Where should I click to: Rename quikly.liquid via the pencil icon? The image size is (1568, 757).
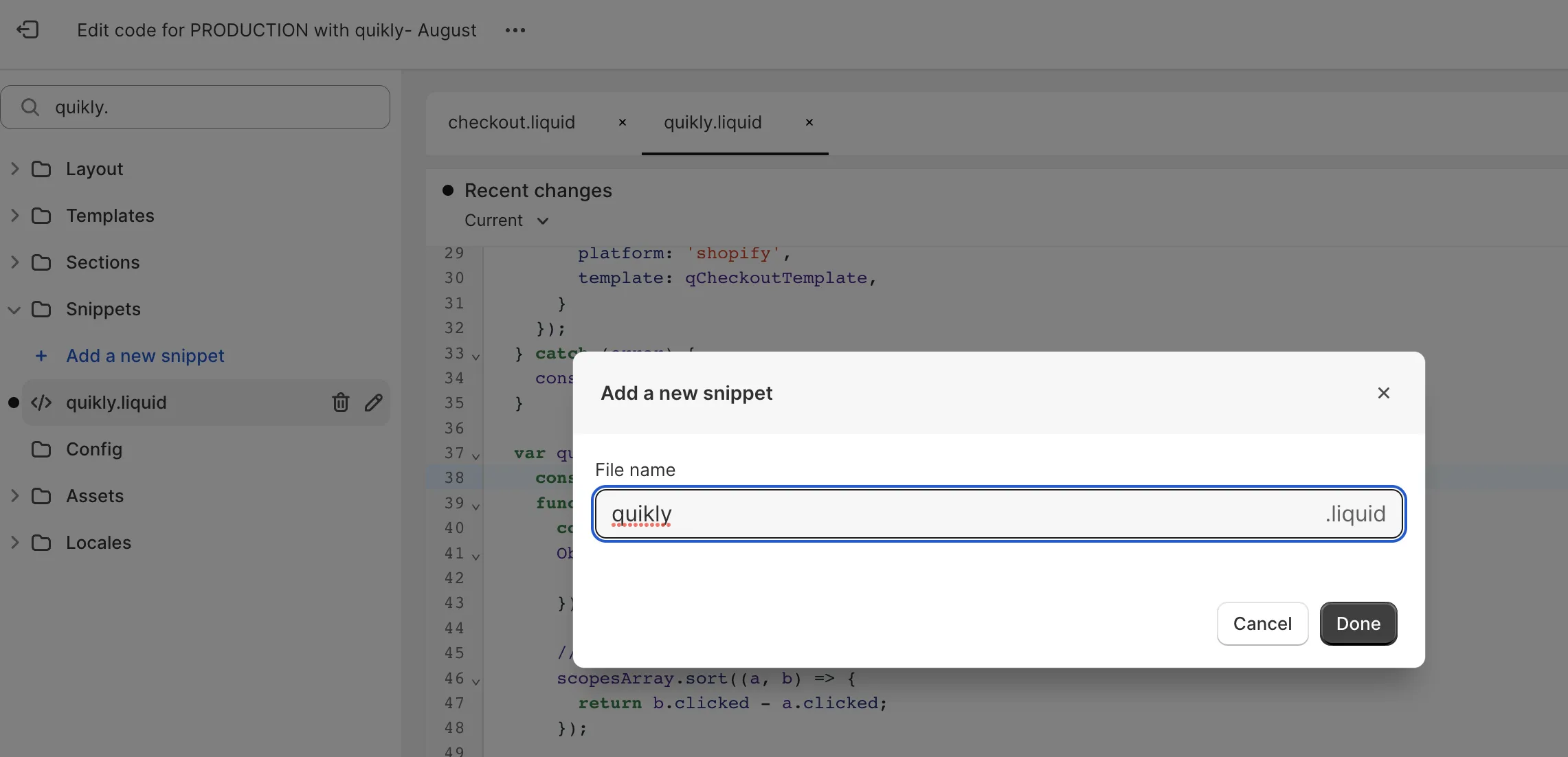373,403
